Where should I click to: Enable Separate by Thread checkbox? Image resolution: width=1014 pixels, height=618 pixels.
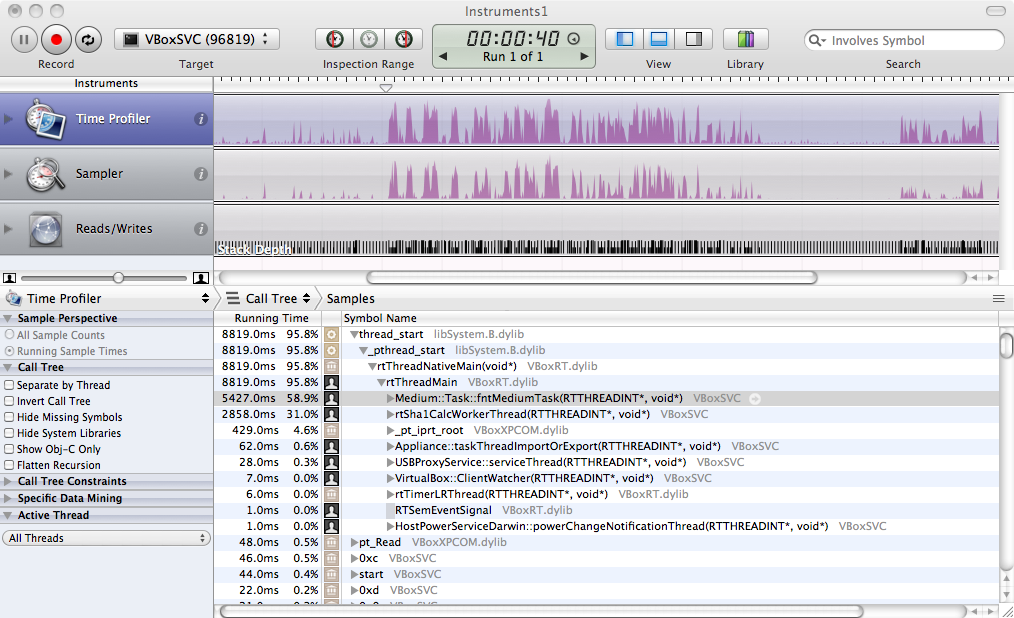[10, 385]
